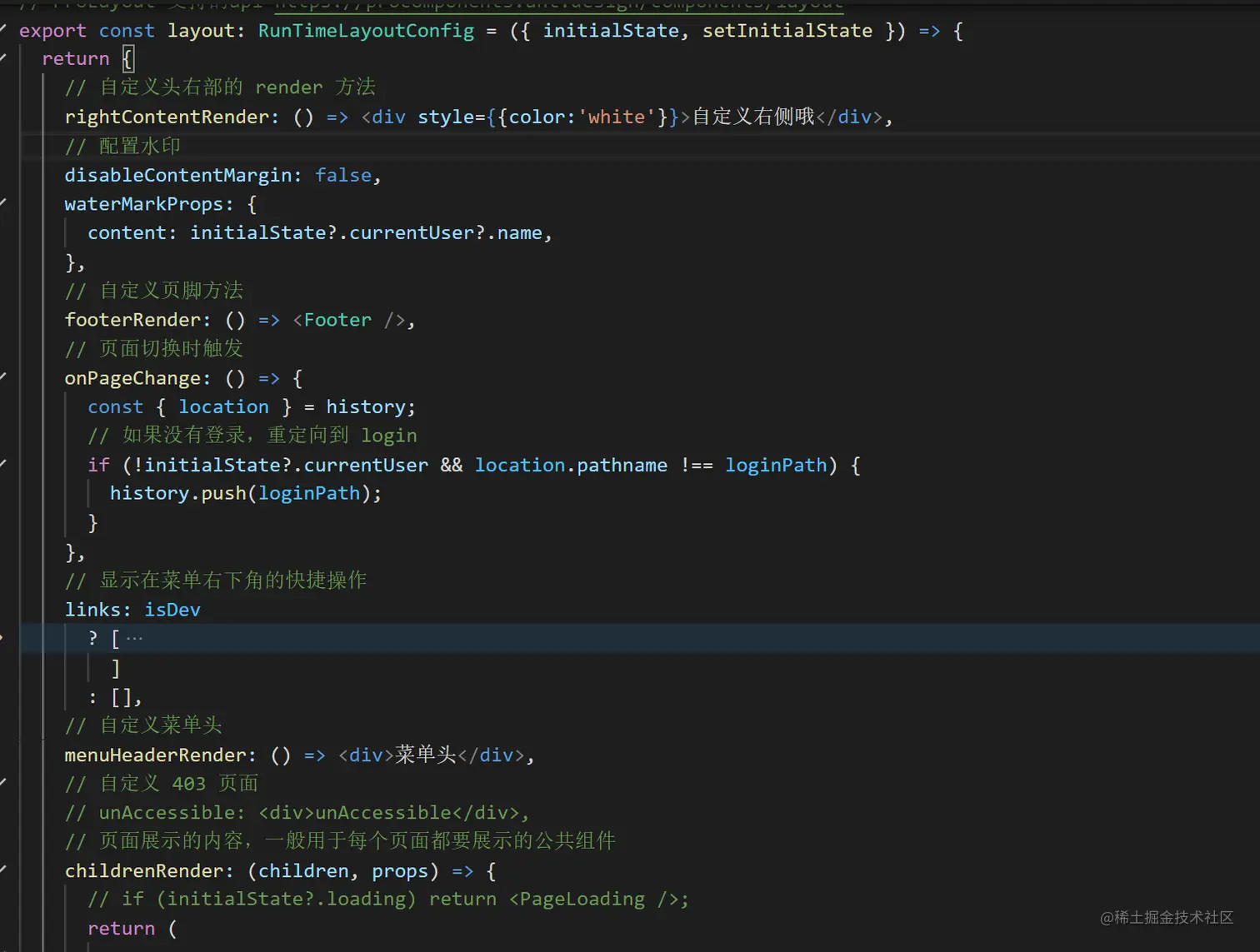Click the comment "// 自定义头右部的 render 方法"

point(220,87)
